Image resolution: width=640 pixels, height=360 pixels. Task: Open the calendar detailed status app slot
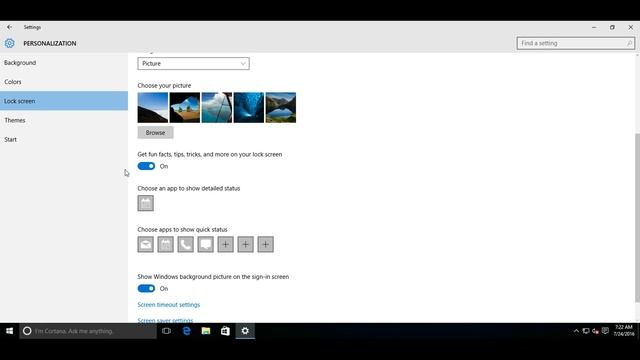click(146, 203)
